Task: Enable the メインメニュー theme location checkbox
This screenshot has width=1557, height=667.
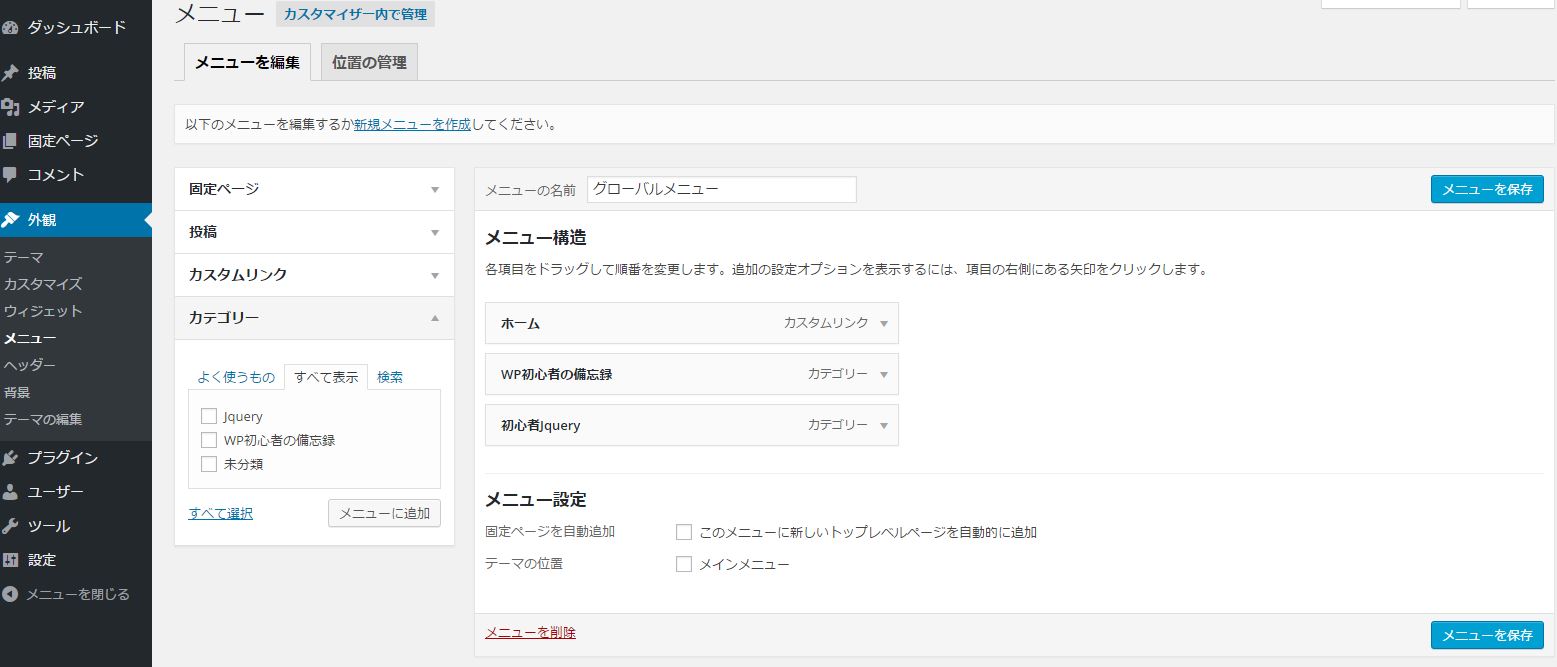Action: point(684,564)
